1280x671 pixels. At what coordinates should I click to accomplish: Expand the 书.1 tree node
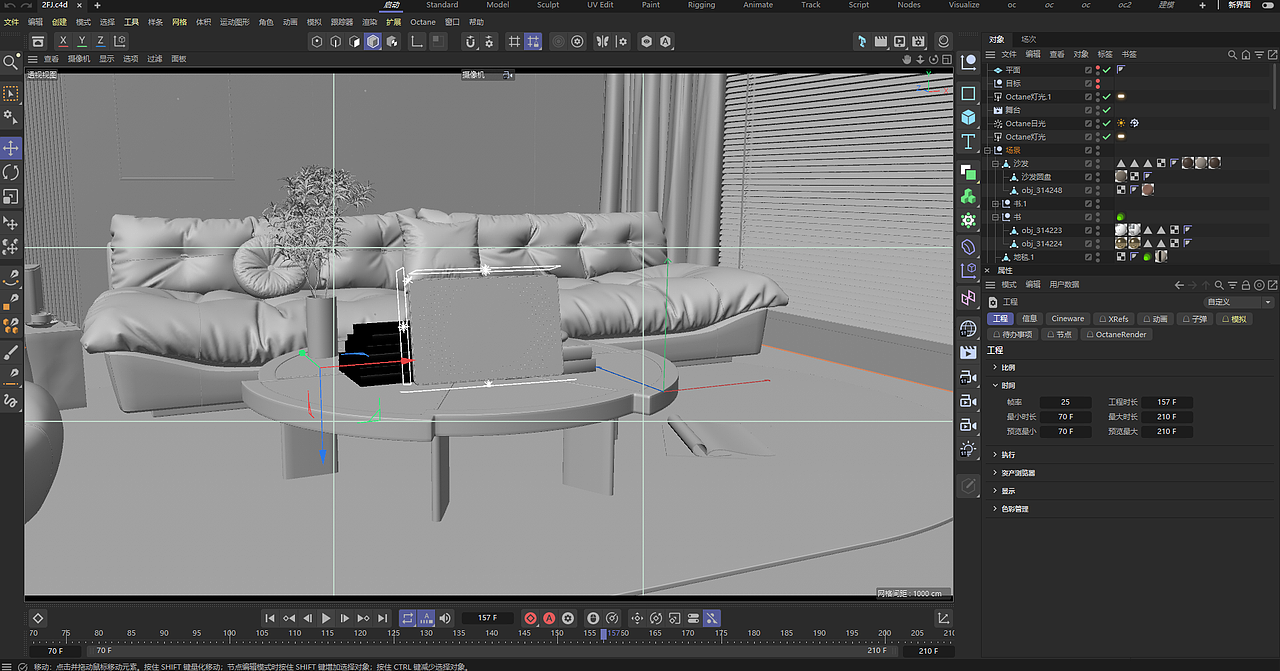click(995, 203)
